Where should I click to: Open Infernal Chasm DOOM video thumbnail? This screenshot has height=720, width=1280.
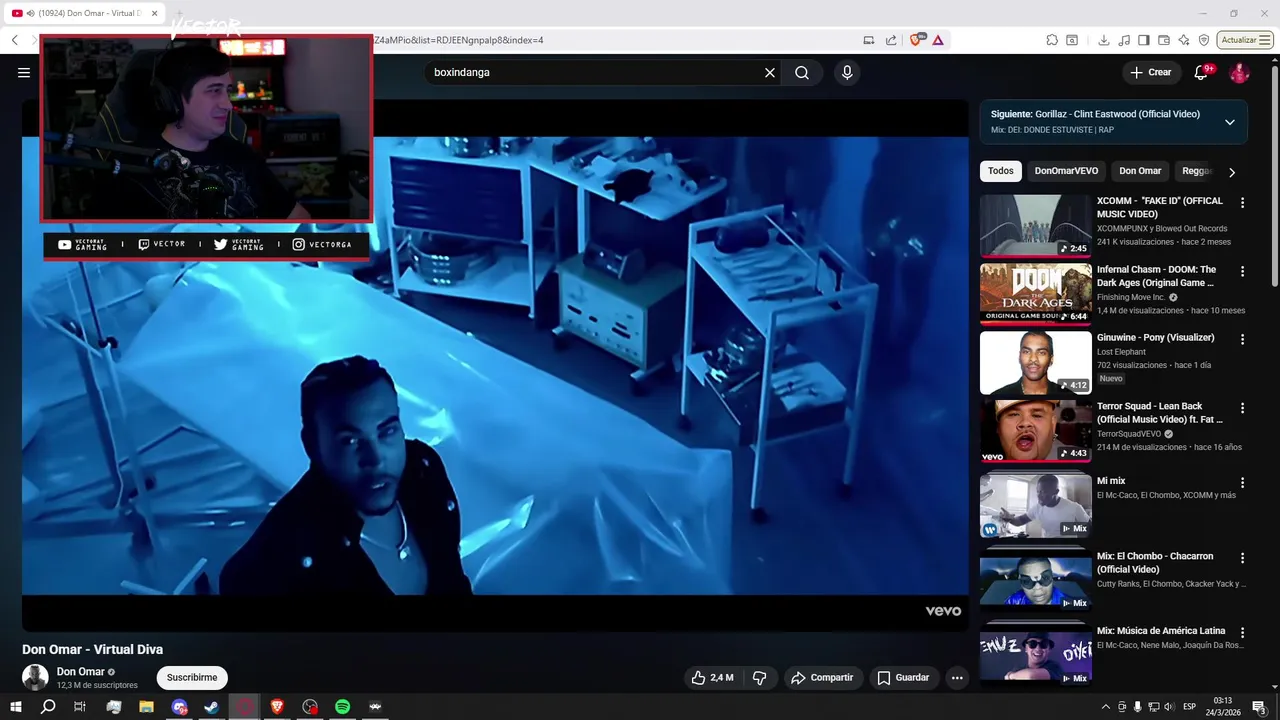(1035, 294)
